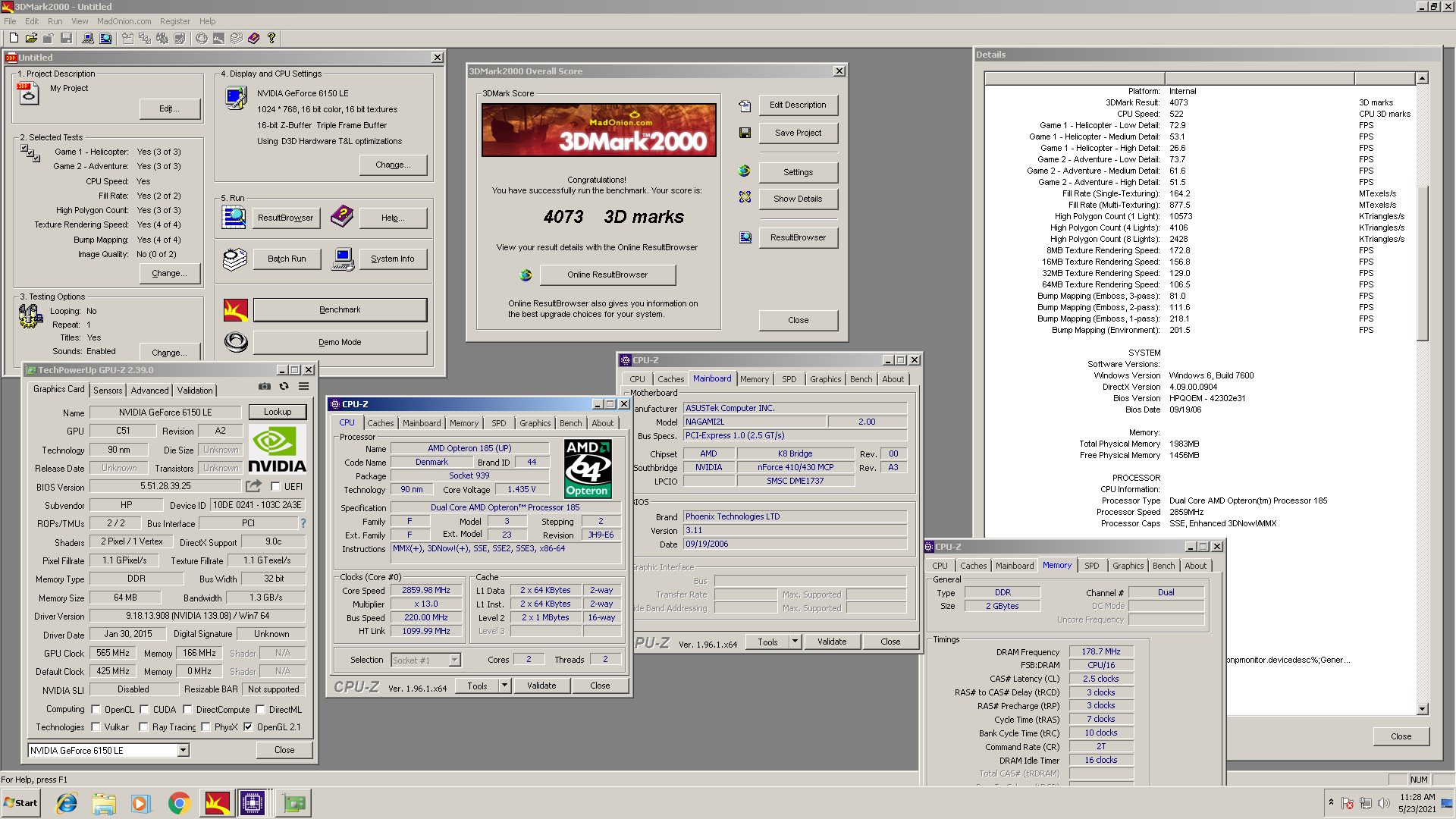This screenshot has width=1456, height=819.
Task: Click the Validate button in CPU-Z CPU window
Action: [x=541, y=686]
